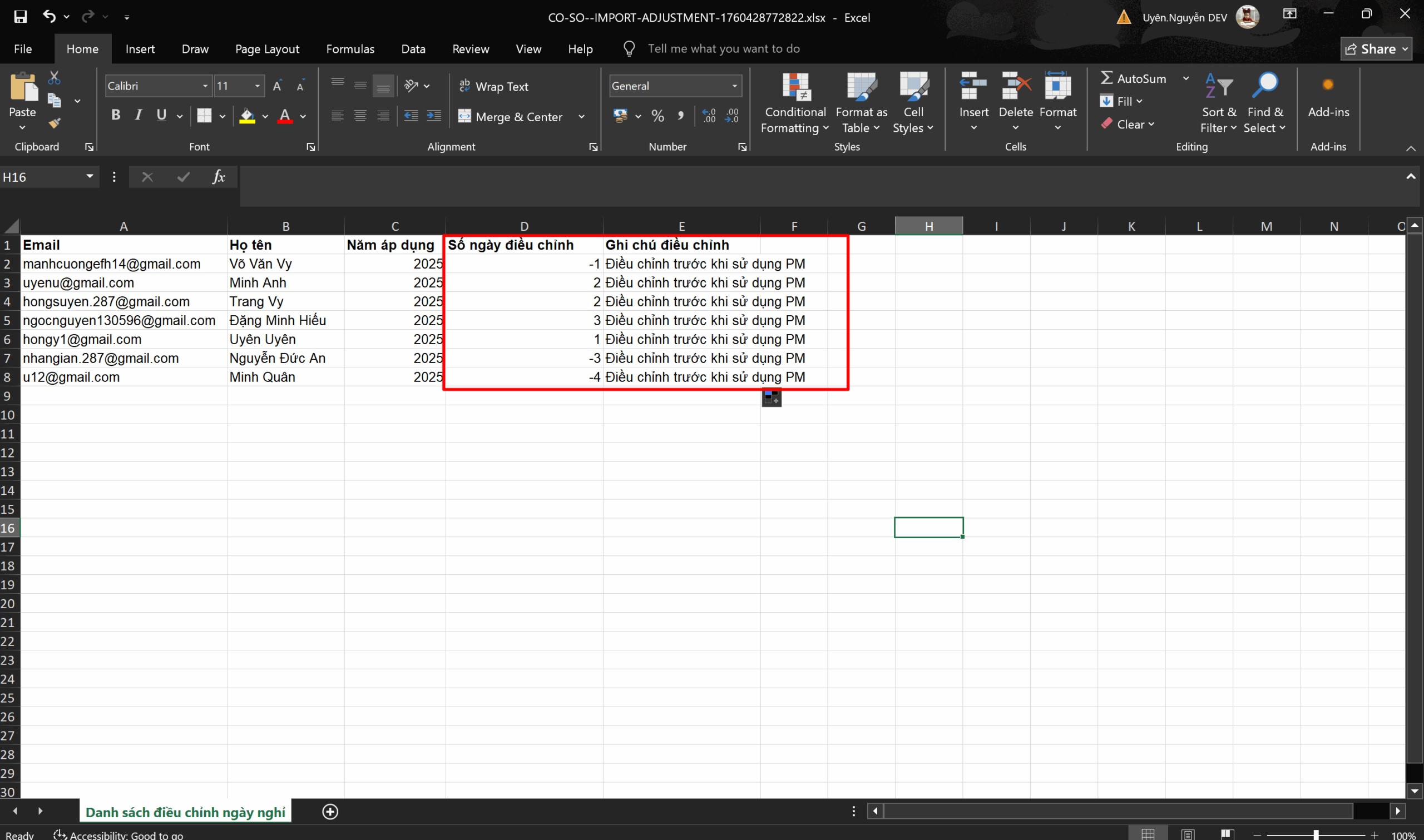Open the General number format dropdown
This screenshot has width=1424, height=840.
point(734,86)
